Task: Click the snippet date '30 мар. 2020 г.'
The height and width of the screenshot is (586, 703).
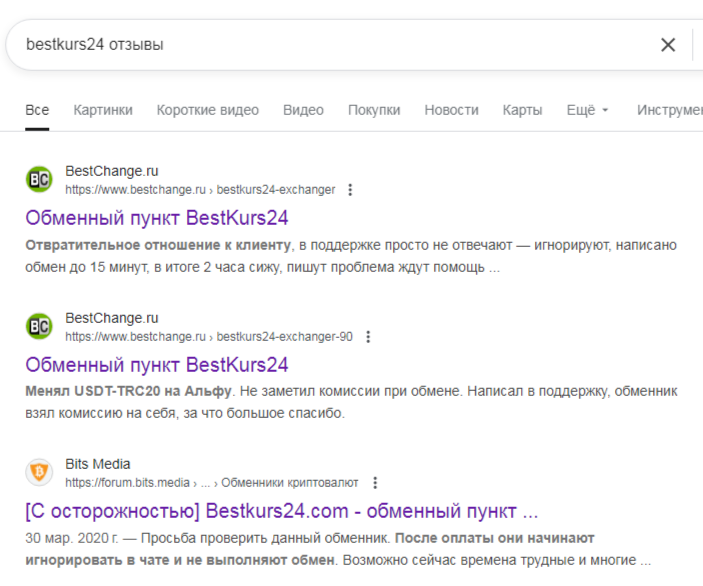Action: 72,538
